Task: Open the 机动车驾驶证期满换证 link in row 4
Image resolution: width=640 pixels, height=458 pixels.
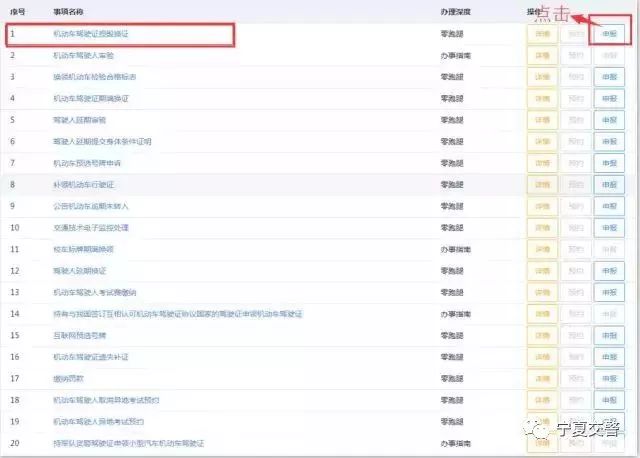Action: 91,98
